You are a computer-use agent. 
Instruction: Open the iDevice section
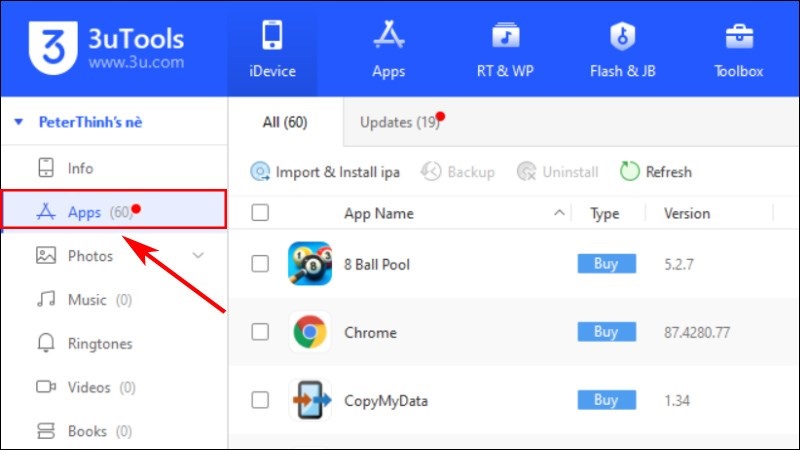pyautogui.click(x=272, y=49)
